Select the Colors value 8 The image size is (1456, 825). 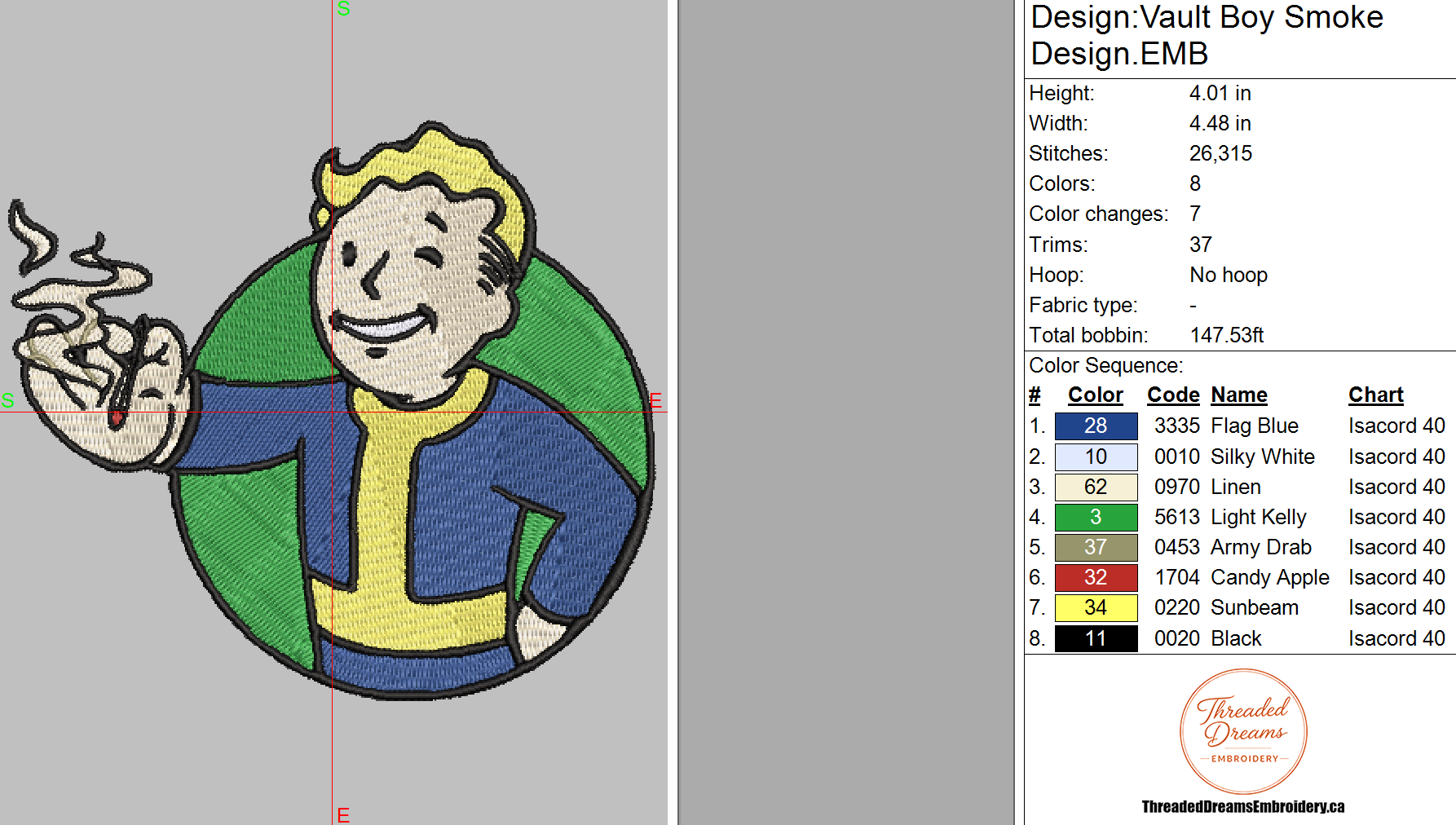point(1195,183)
